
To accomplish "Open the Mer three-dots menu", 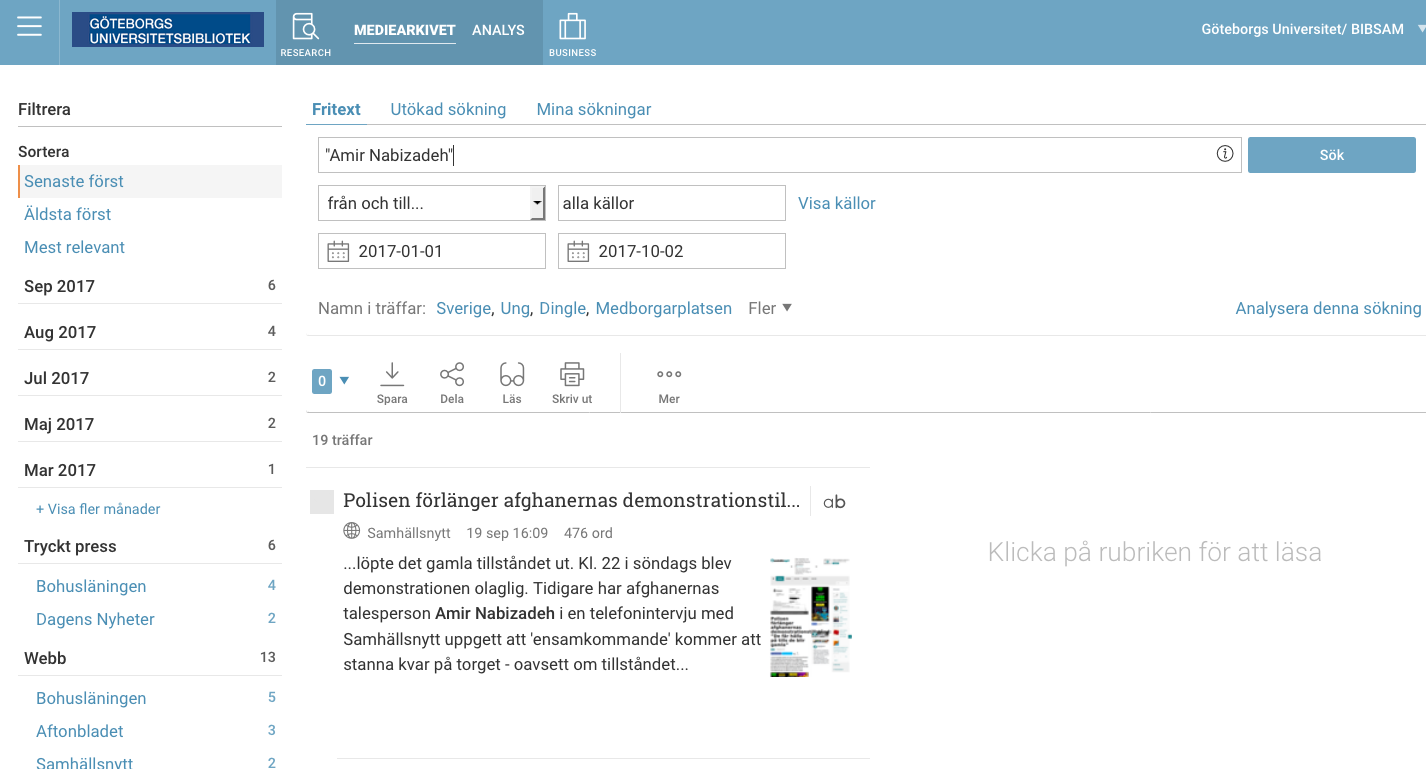I will 669,375.
